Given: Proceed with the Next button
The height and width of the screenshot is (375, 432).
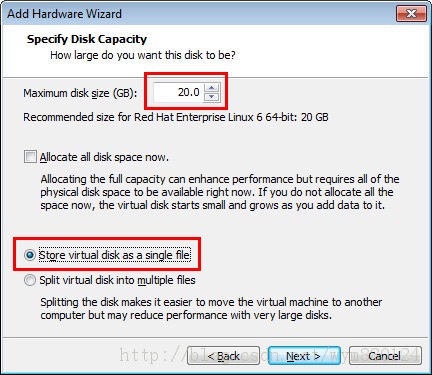Looking at the screenshot, I should click(304, 356).
